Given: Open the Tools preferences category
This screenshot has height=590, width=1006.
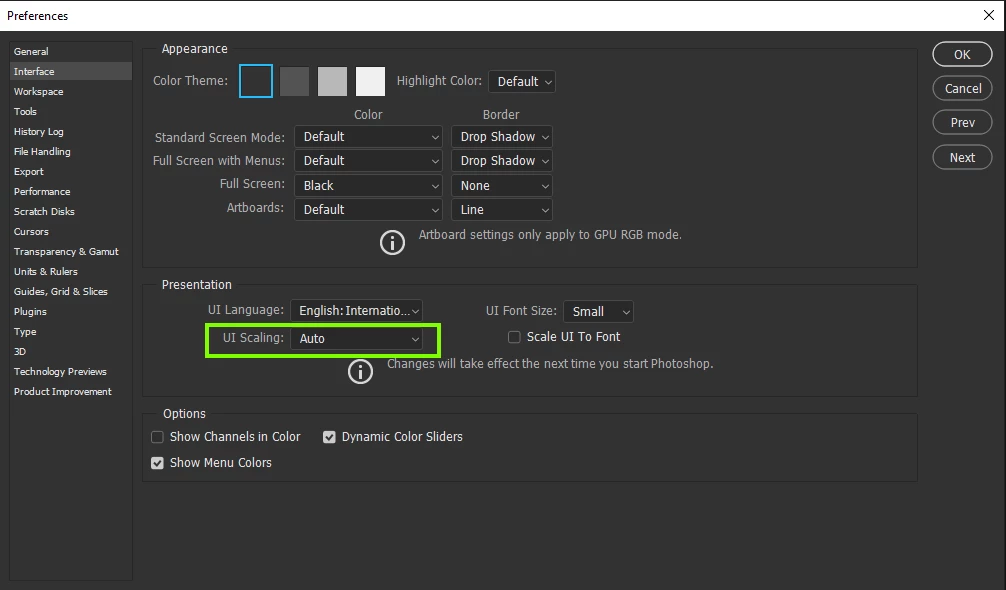Looking at the screenshot, I should tap(71, 112).
